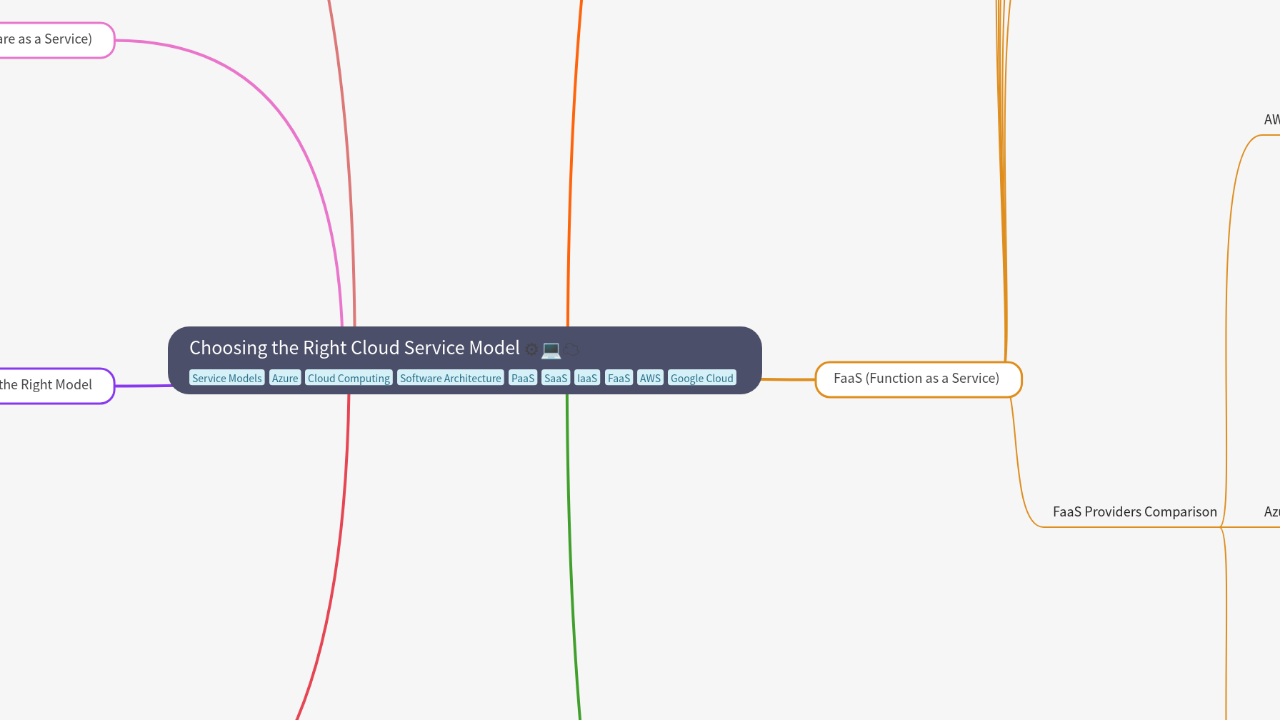Select the 'Cloud Computing' tag
The height and width of the screenshot is (720, 1280).
click(349, 378)
